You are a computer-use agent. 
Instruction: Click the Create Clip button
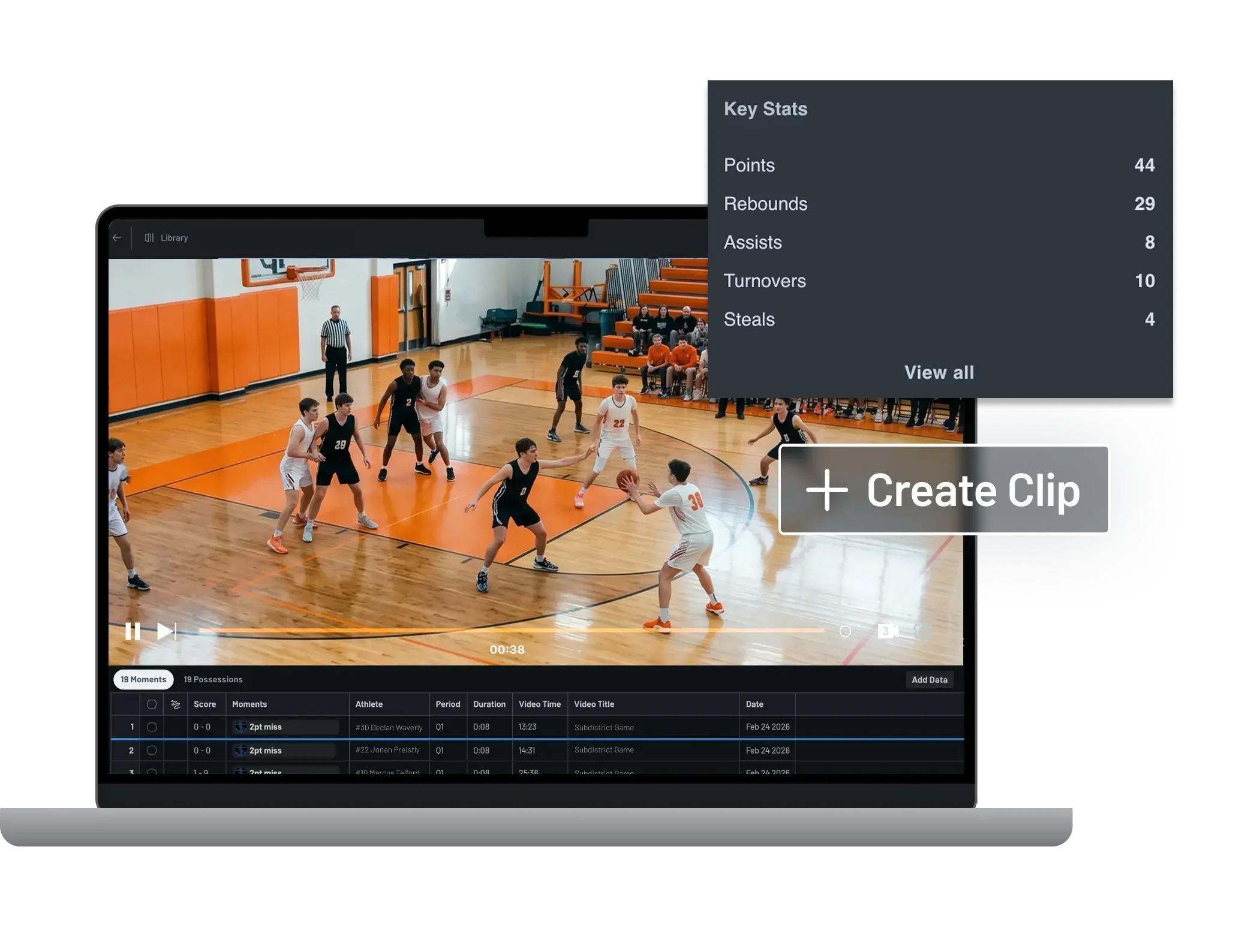point(944,490)
